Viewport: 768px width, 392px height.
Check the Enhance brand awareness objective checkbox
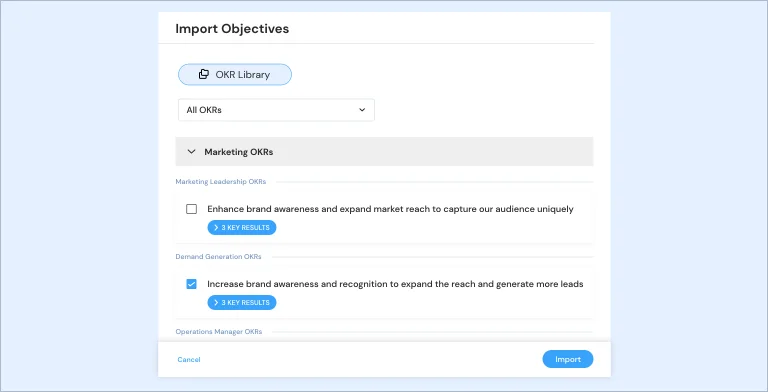click(x=192, y=209)
